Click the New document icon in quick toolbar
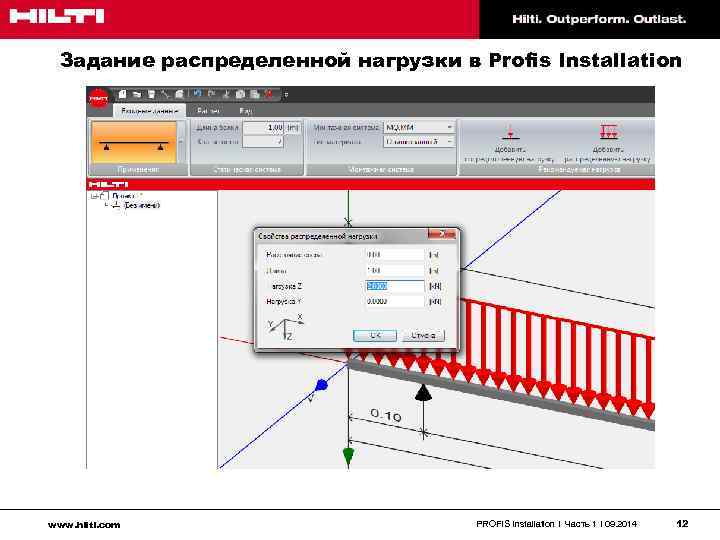 coord(122,94)
